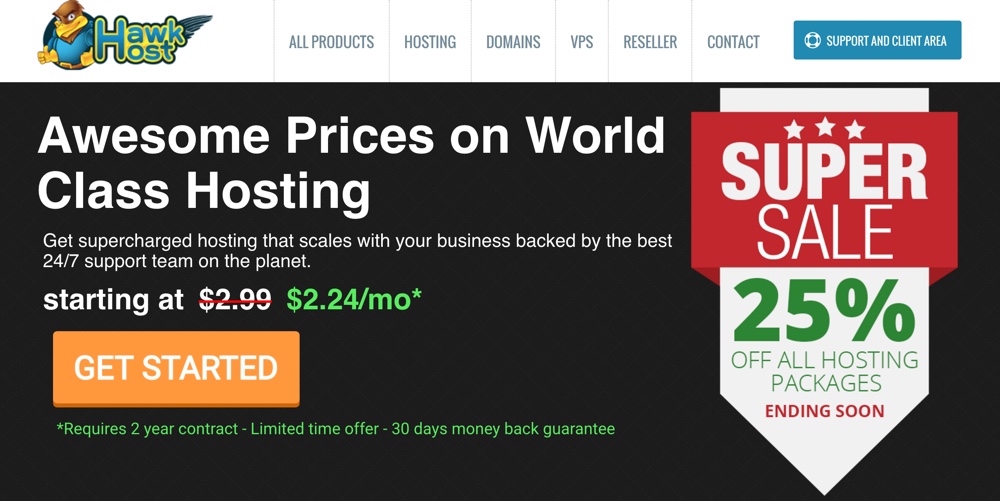Click the Ending Soon label
Image resolution: width=1000 pixels, height=501 pixels.
(824, 411)
